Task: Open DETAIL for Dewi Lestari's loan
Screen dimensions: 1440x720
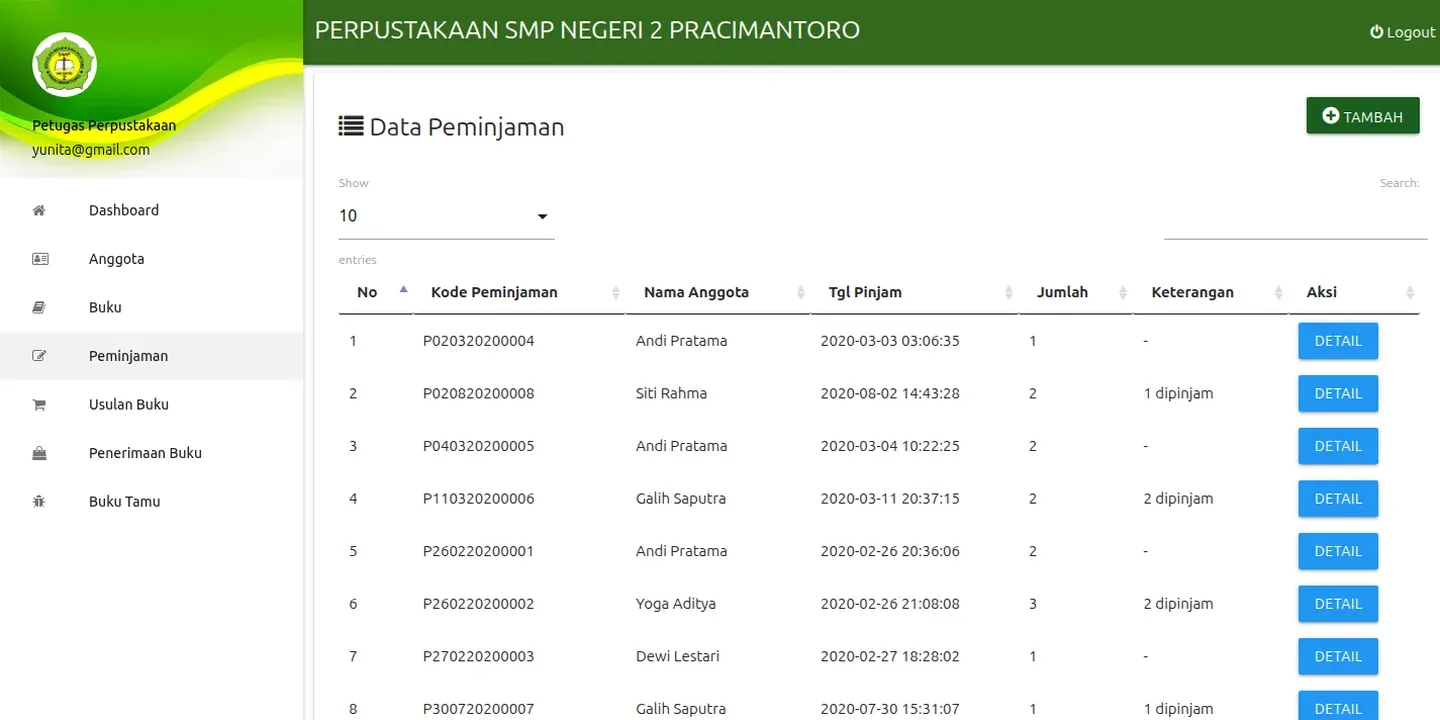Action: (1338, 656)
